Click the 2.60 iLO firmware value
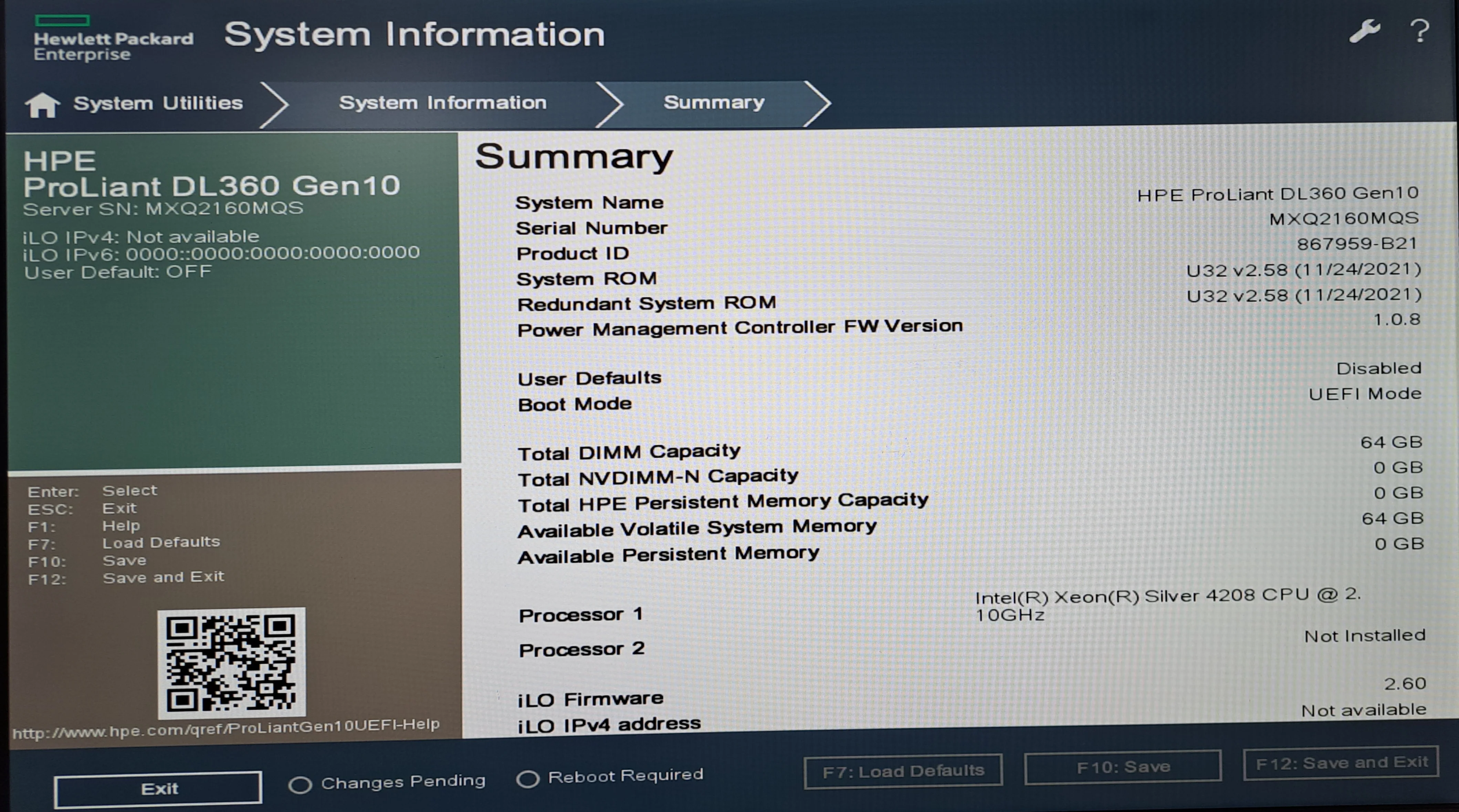1459x812 pixels. click(1405, 684)
